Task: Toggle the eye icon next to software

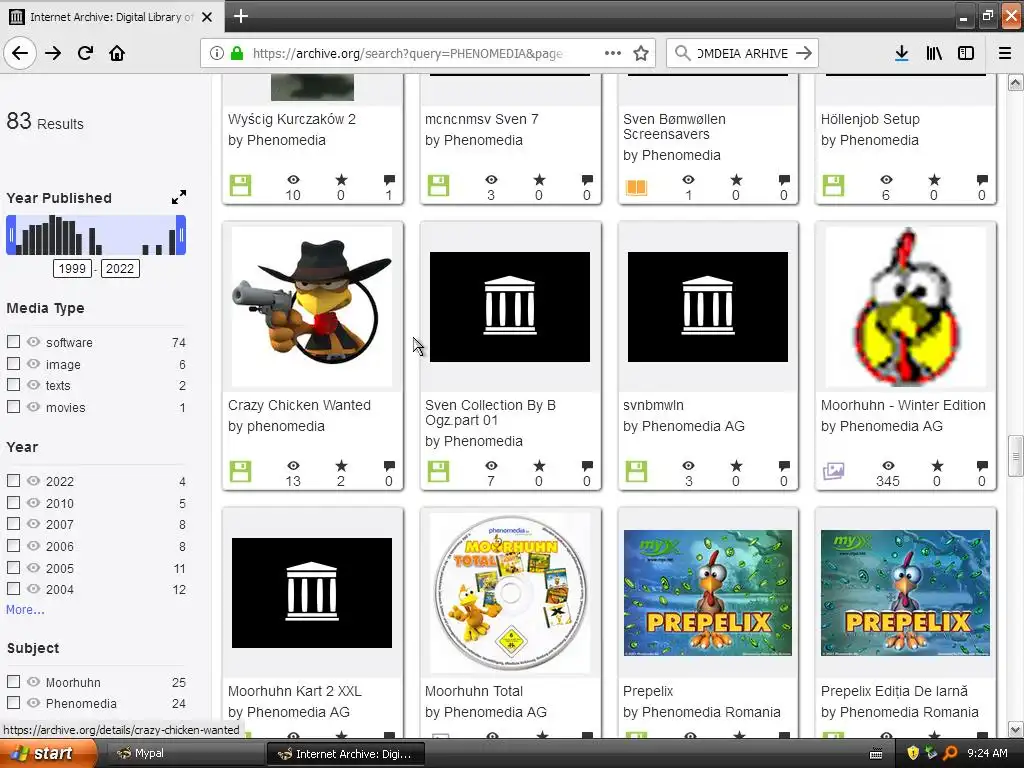Action: pyautogui.click(x=33, y=342)
